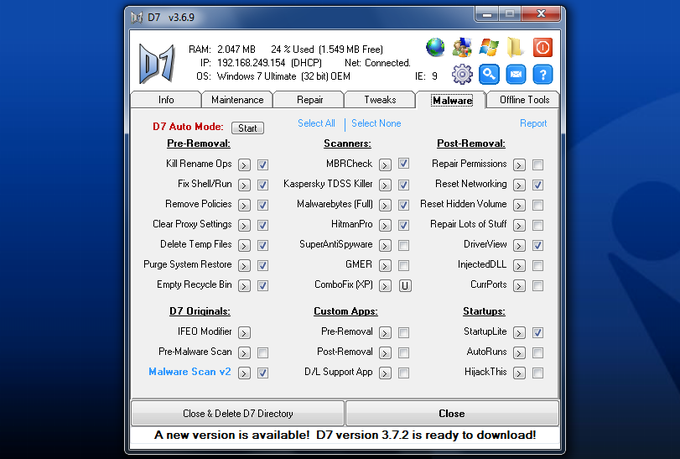Click the red power icon
The image size is (680, 459).
tap(542, 47)
